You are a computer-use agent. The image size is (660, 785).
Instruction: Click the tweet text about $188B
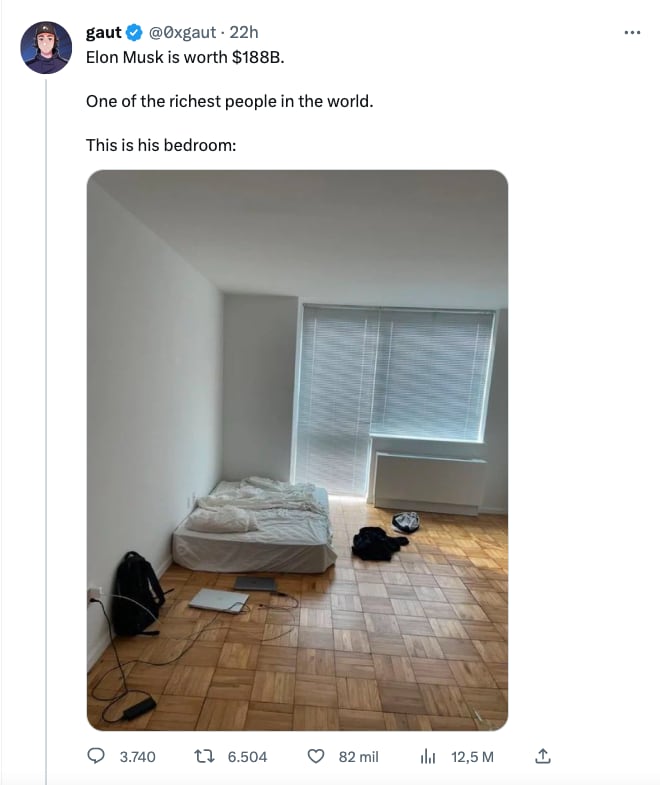[185, 58]
